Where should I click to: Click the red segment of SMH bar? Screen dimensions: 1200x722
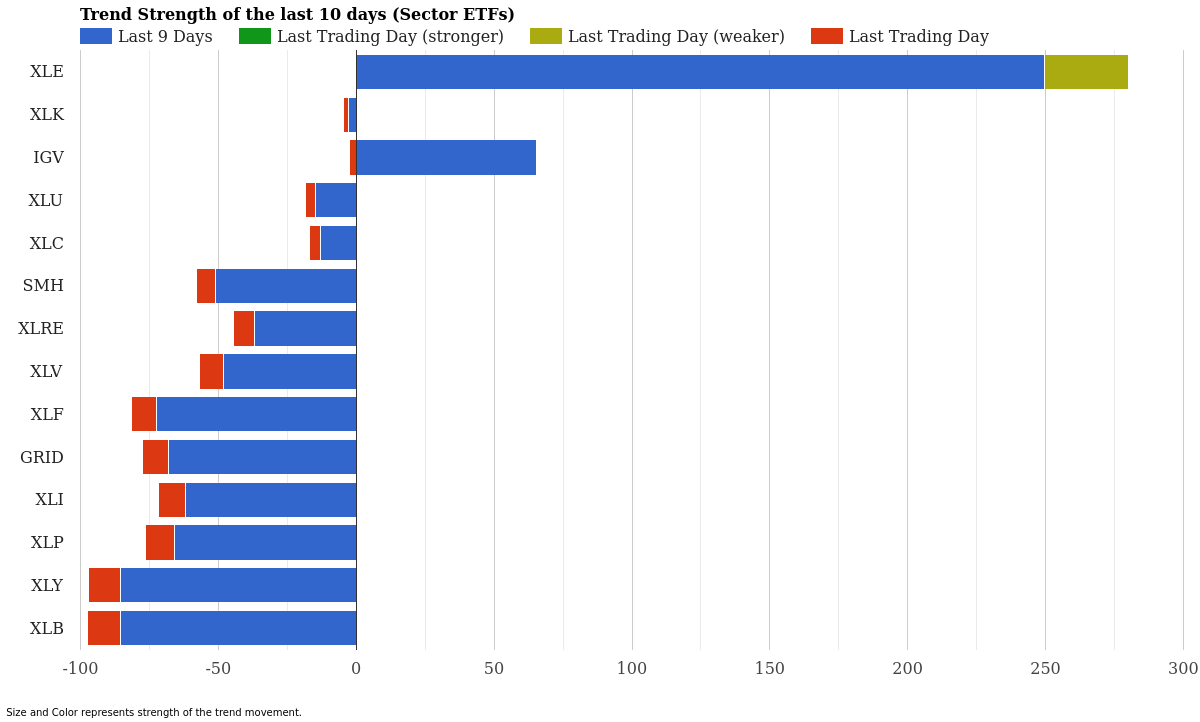point(206,286)
